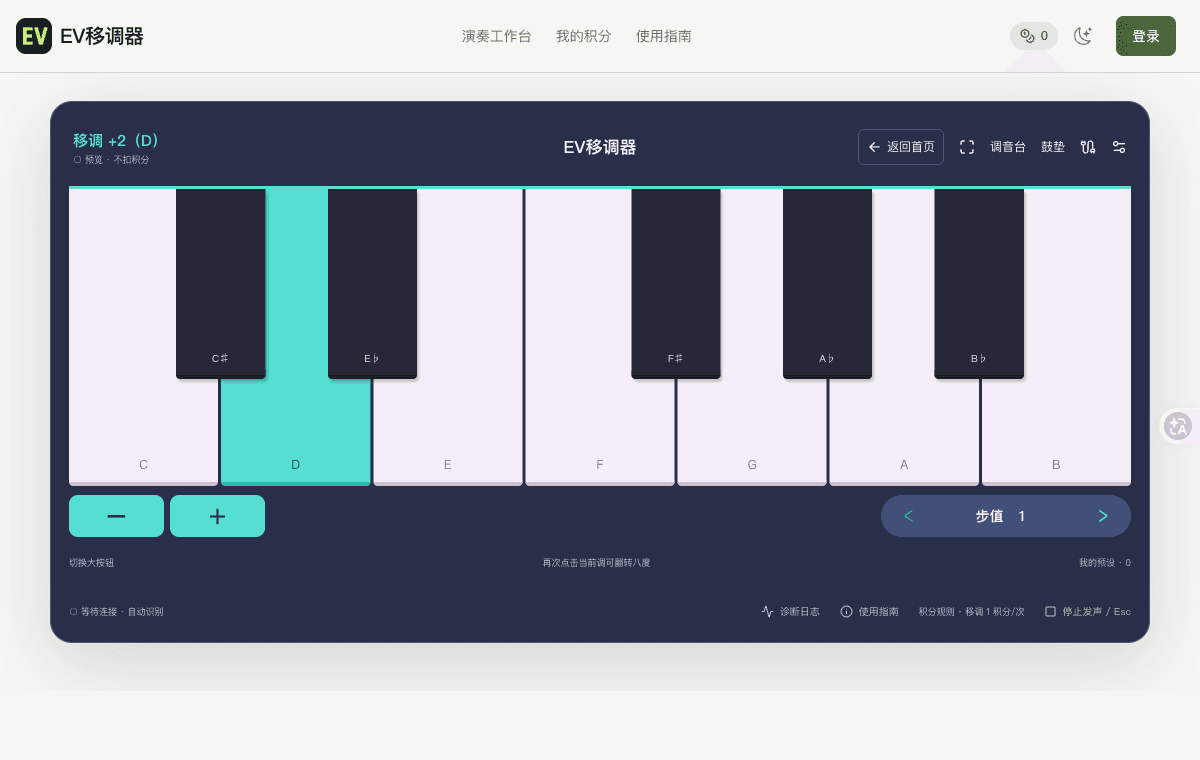Increase step value with right chevron
1200x760 pixels.
coord(1103,516)
